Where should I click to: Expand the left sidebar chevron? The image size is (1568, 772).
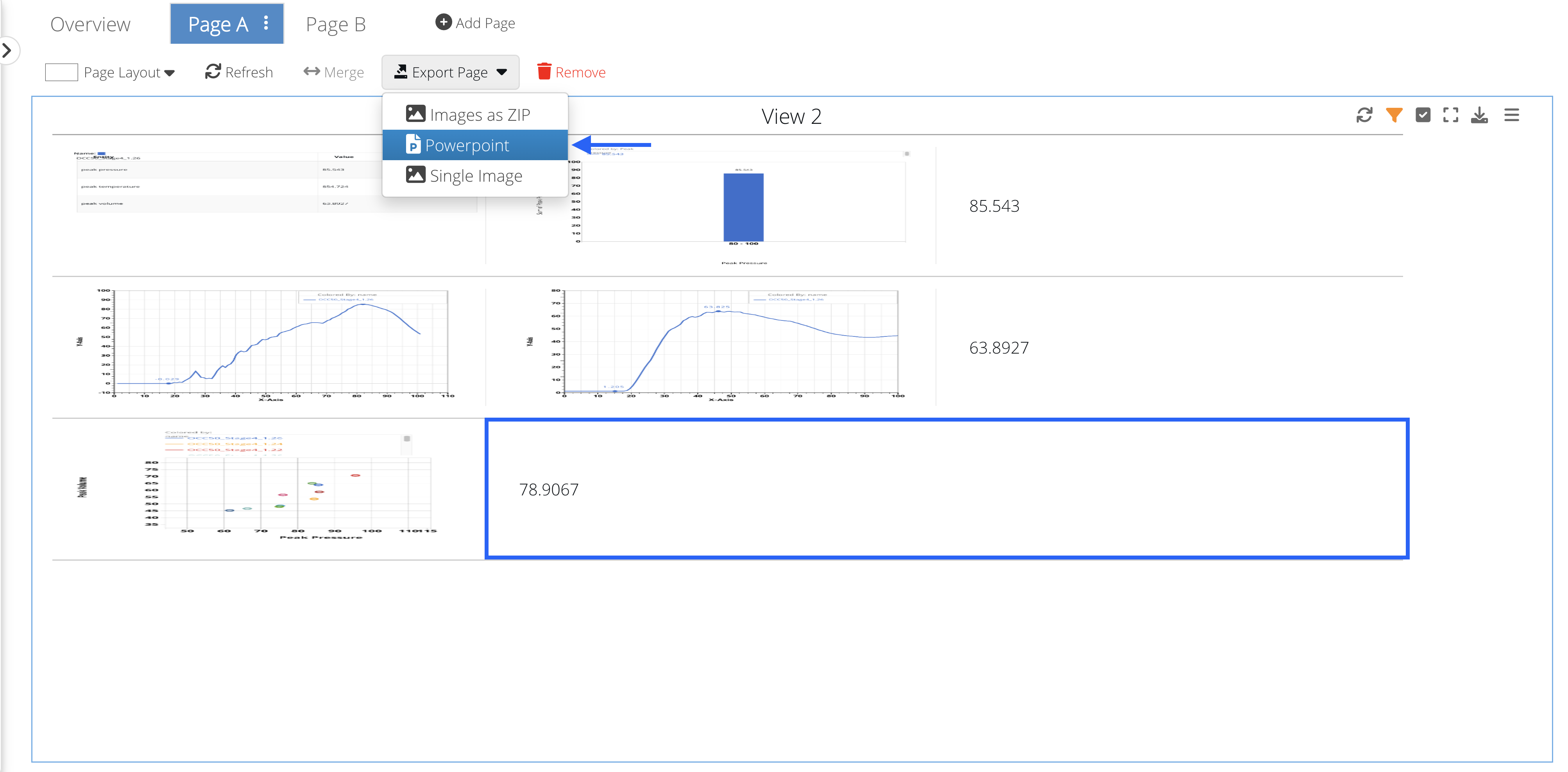7,50
